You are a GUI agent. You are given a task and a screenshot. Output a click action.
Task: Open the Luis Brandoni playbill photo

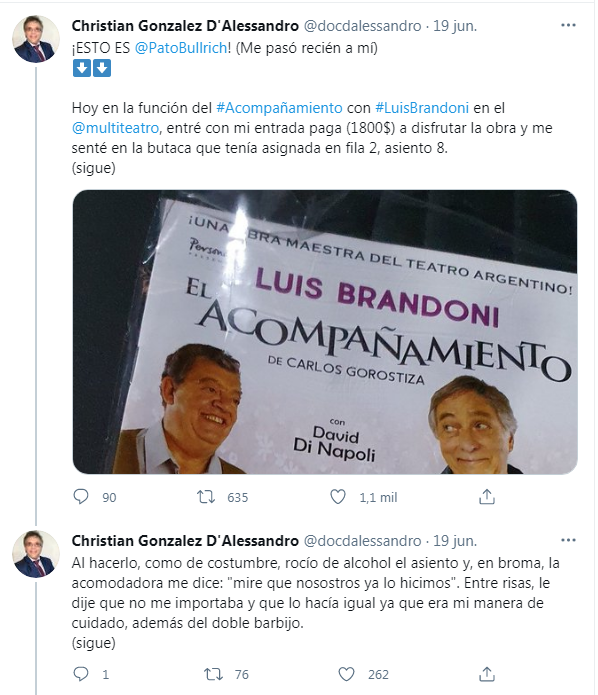[325, 332]
